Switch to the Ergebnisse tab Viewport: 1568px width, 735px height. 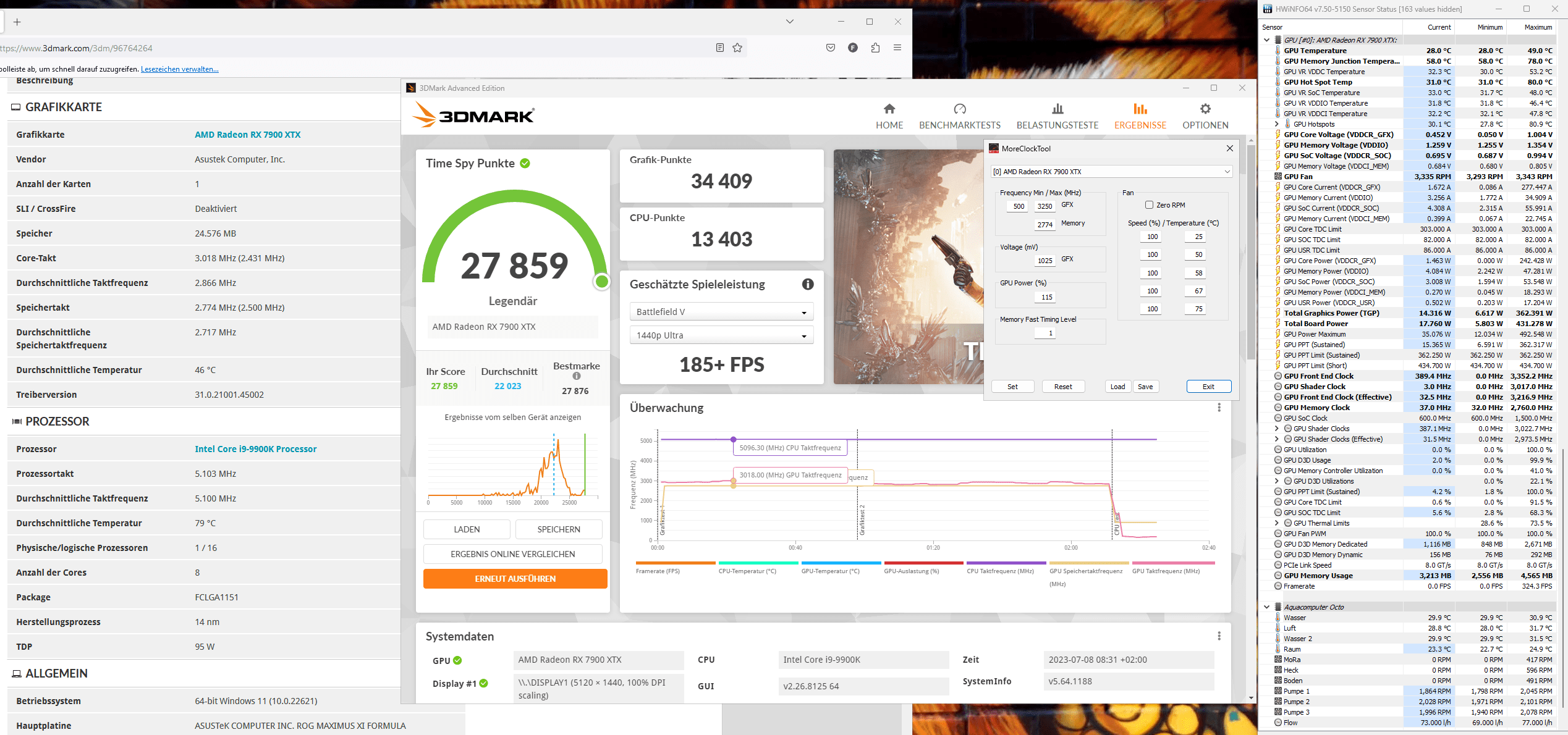(1140, 115)
